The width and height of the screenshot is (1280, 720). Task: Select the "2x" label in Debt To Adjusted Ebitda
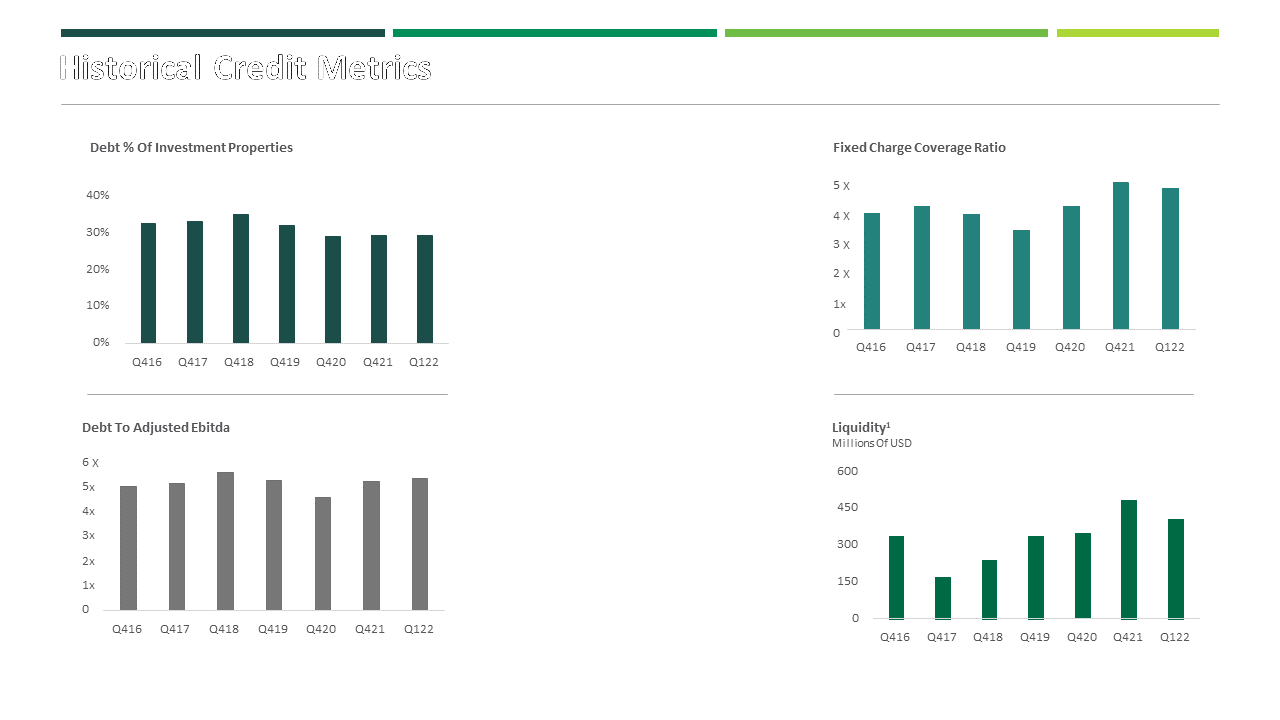[88, 561]
